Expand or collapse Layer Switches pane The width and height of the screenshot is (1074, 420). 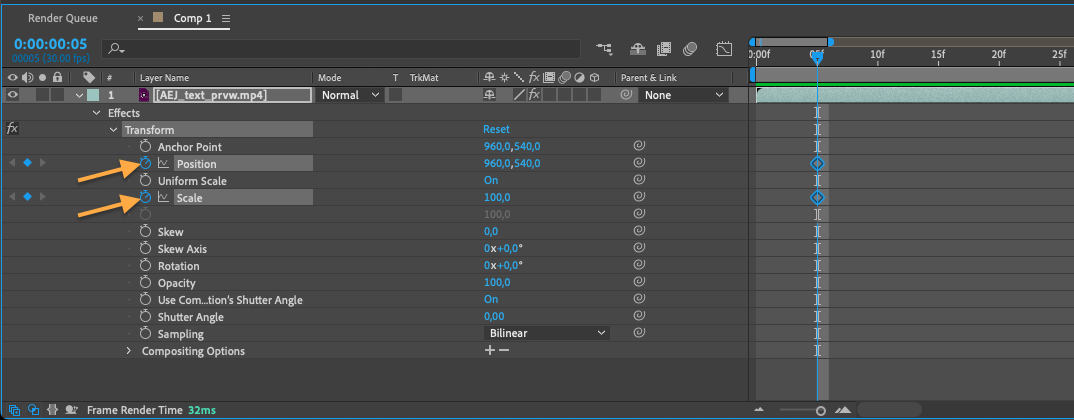(14, 410)
